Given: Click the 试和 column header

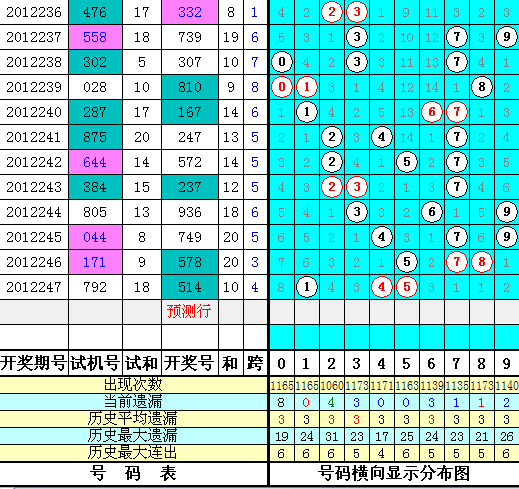Looking at the screenshot, I should tap(142, 363).
